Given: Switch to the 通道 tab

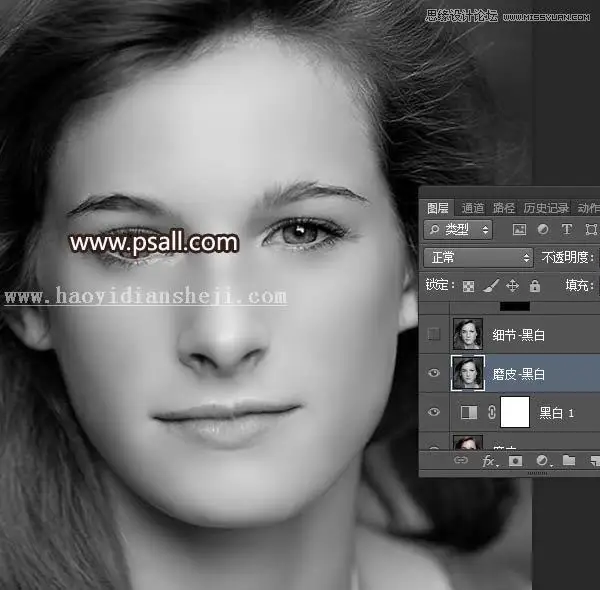Looking at the screenshot, I should coord(473,208).
